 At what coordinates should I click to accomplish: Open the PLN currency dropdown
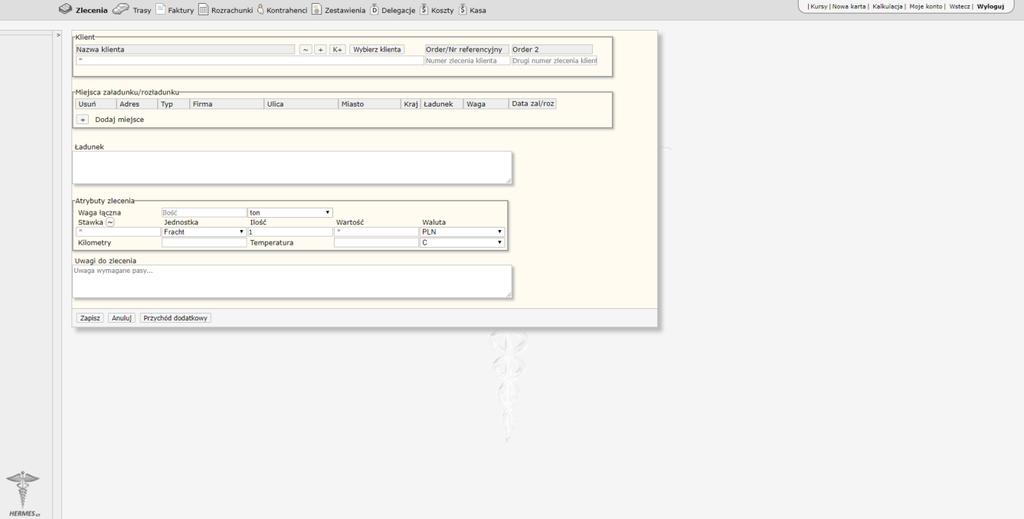[462, 232]
